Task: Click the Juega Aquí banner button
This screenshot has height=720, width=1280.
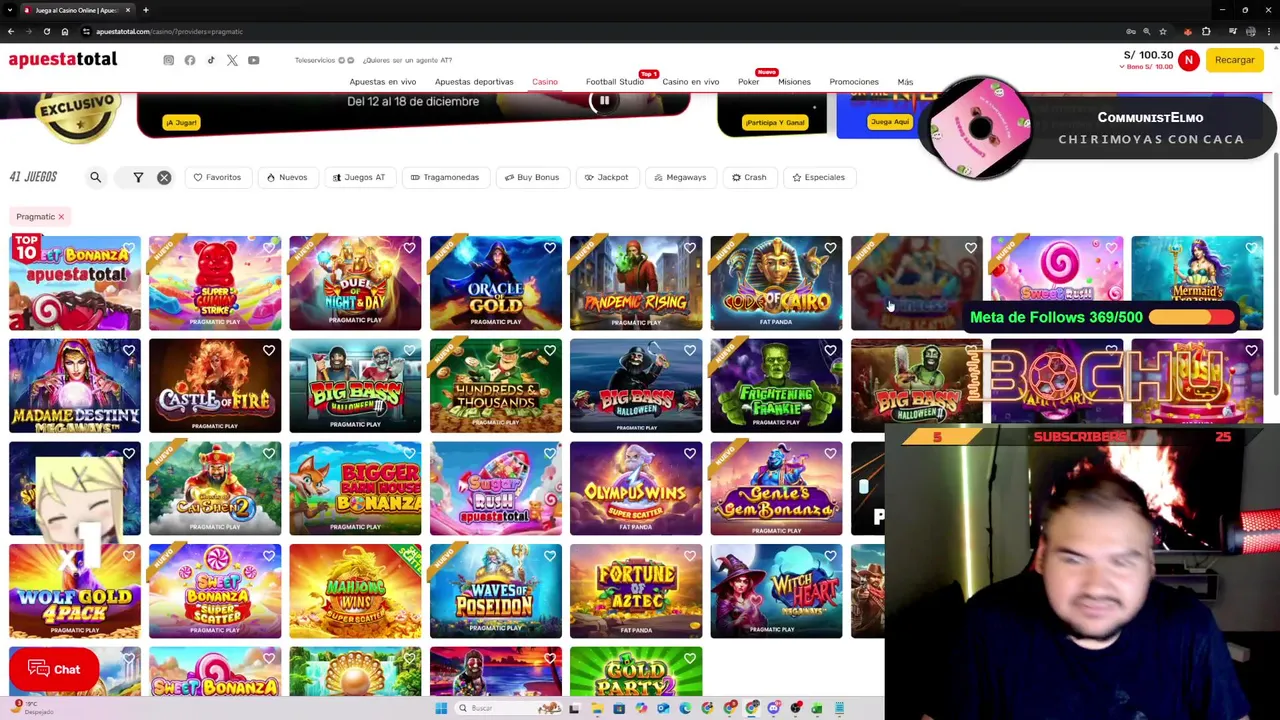Action: [889, 122]
